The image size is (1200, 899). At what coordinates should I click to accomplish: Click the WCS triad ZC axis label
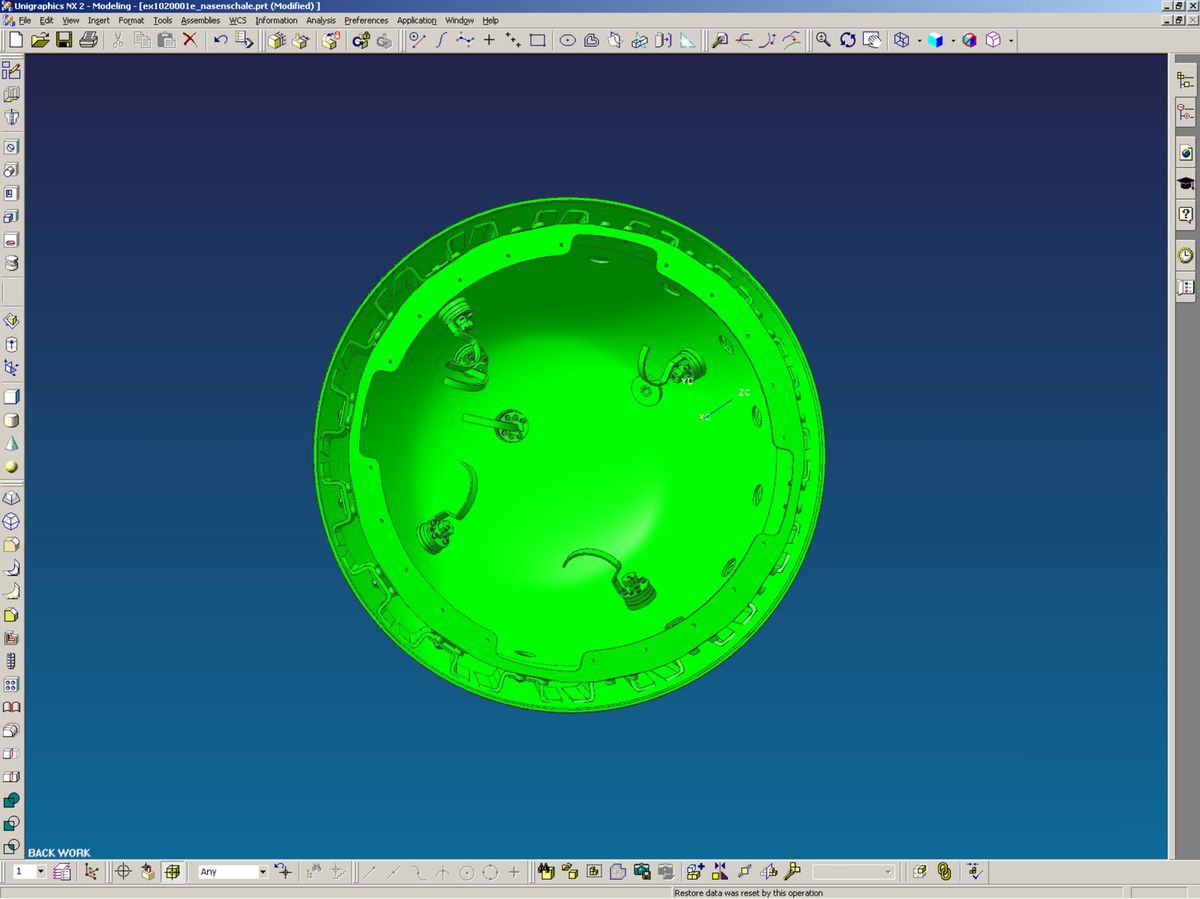pyautogui.click(x=743, y=393)
